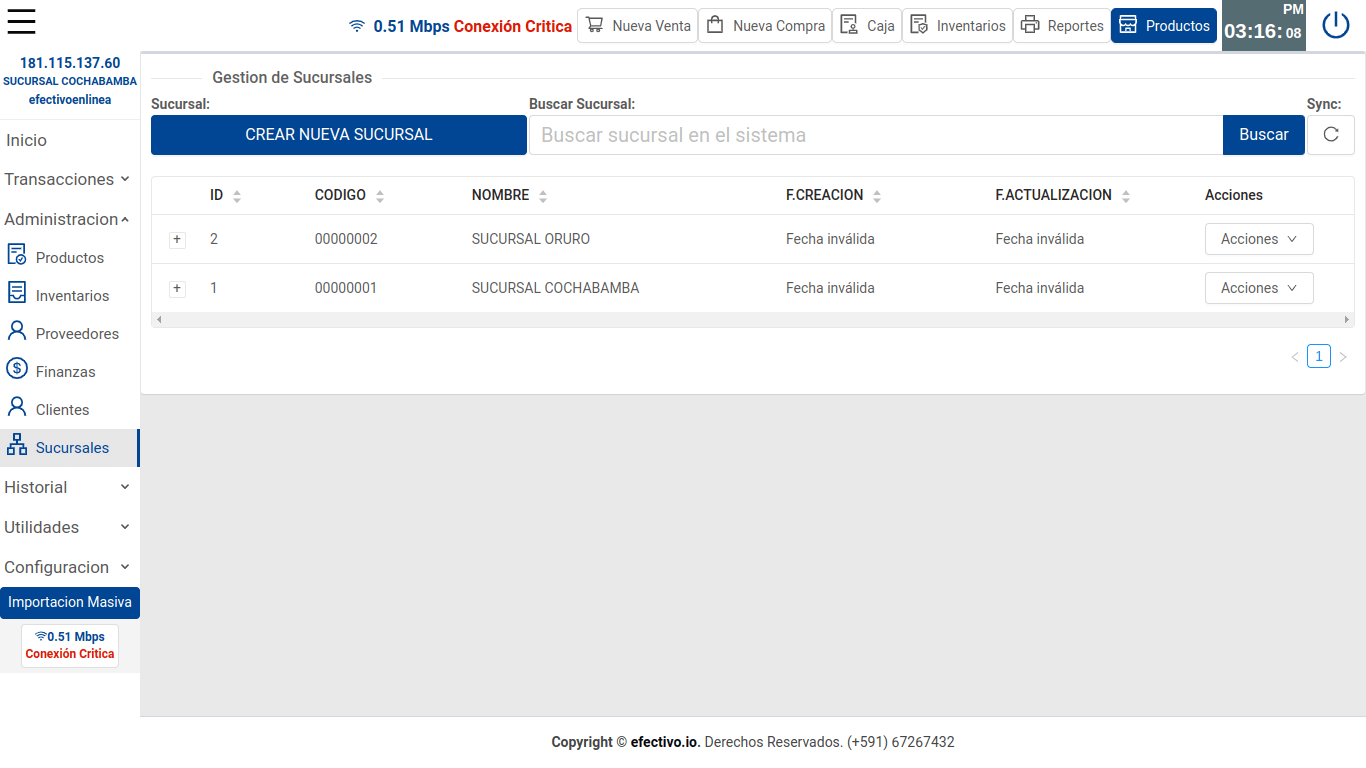Select page 1 in pagination

pos(1319,357)
